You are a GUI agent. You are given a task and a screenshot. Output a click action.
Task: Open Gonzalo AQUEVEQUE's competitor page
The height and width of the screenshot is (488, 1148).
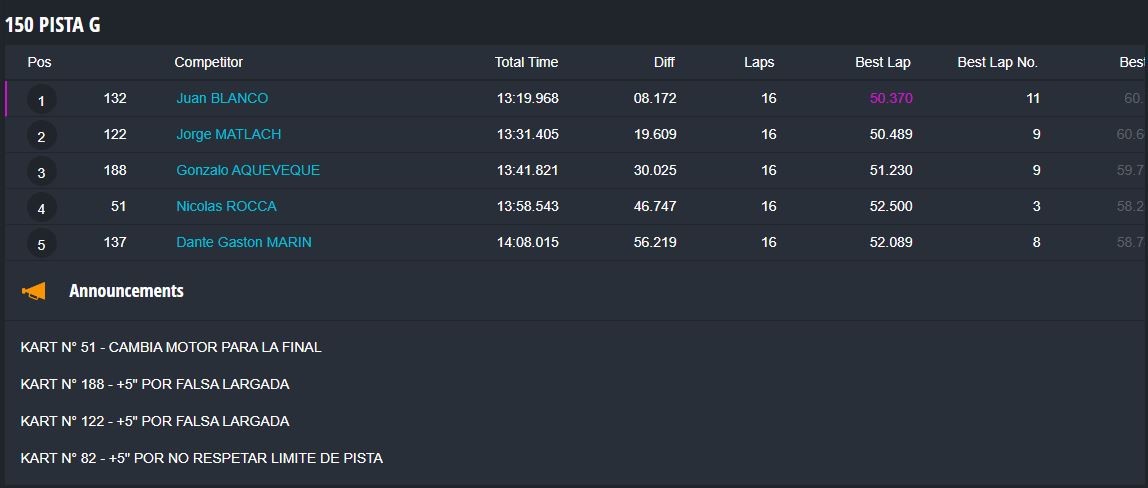tap(248, 170)
